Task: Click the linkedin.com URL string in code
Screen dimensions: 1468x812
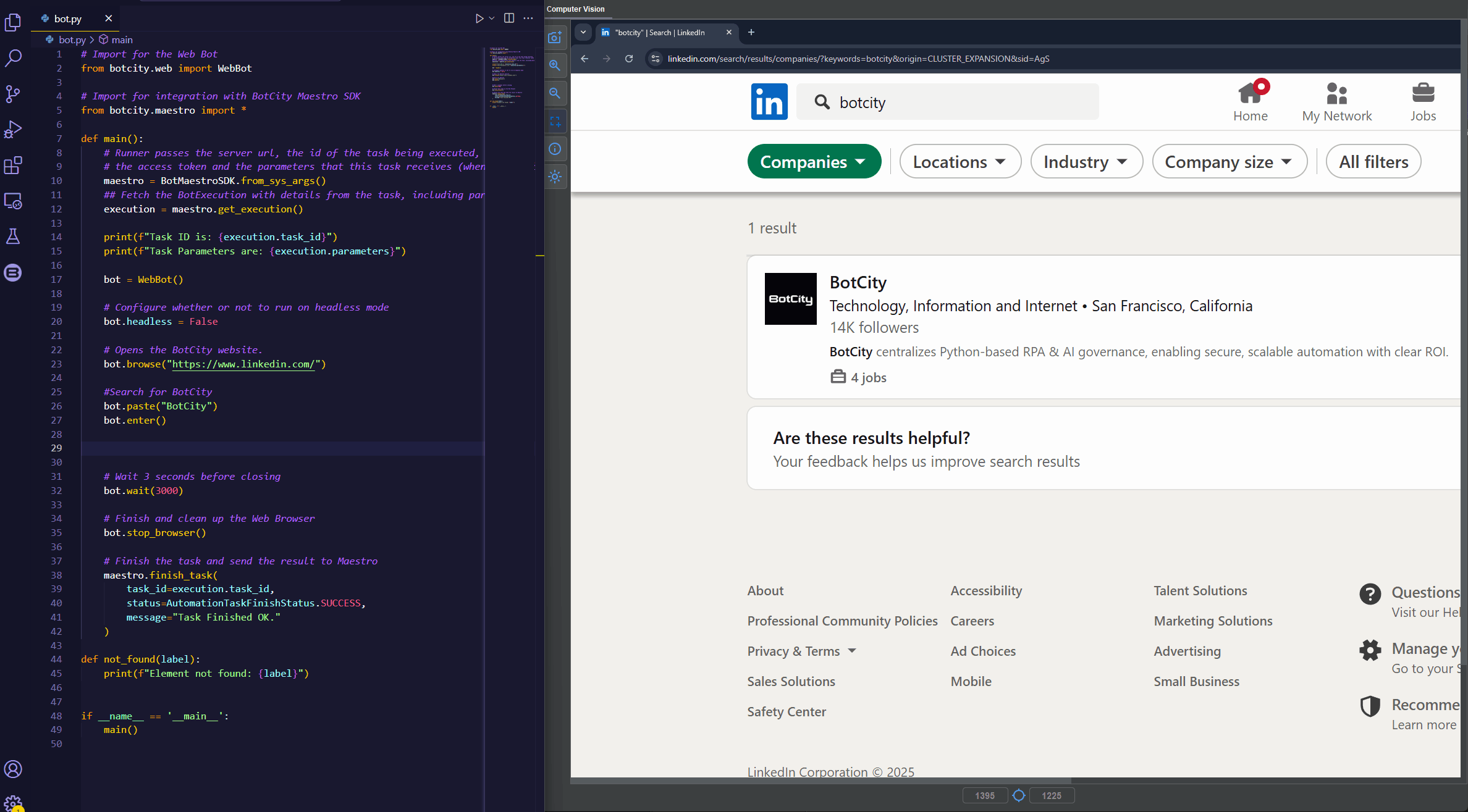Action: click(x=243, y=364)
